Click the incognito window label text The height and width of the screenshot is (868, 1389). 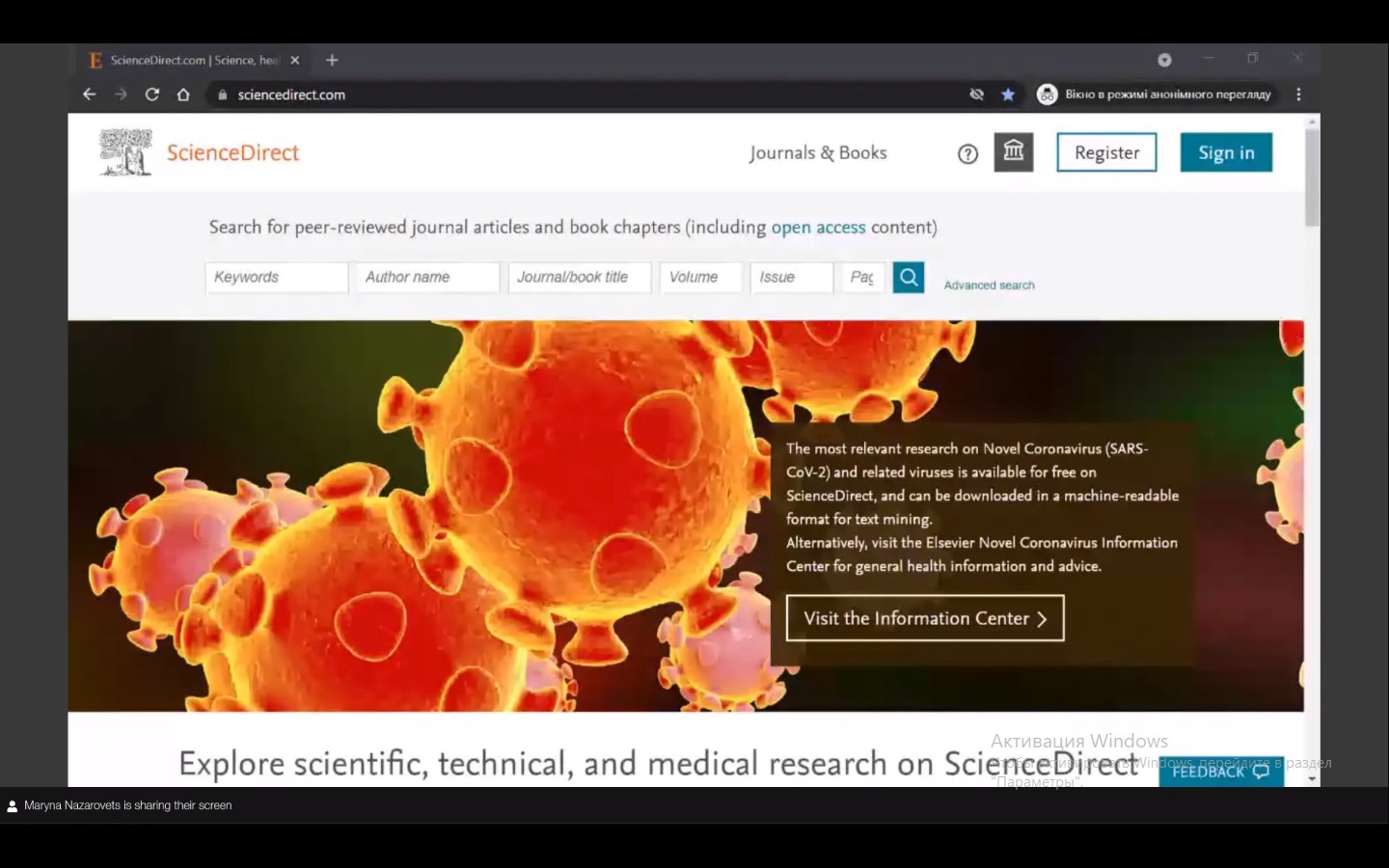click(x=1167, y=95)
